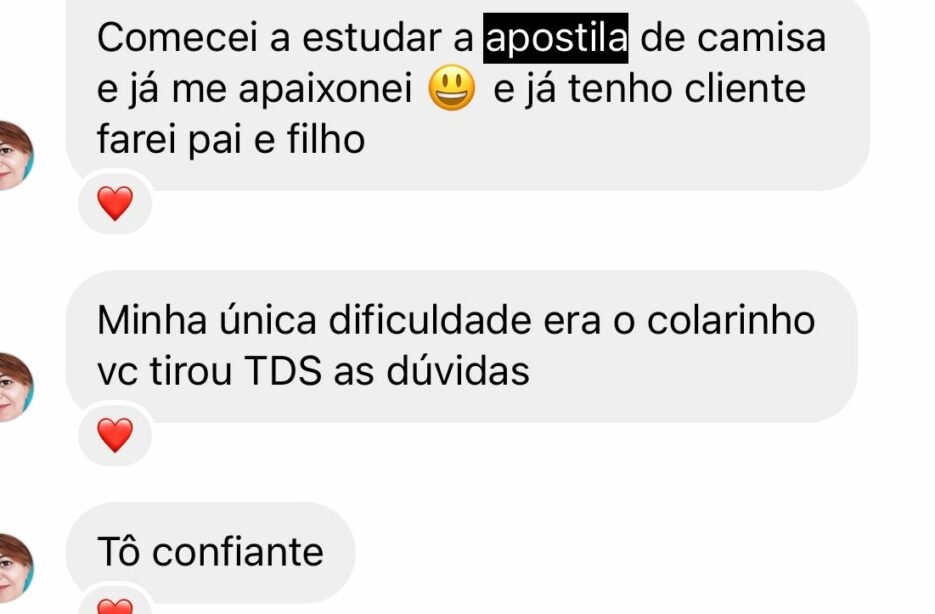The image size is (935, 614).
Task: Select the Tô confiante message bubble
Action: pos(210,552)
